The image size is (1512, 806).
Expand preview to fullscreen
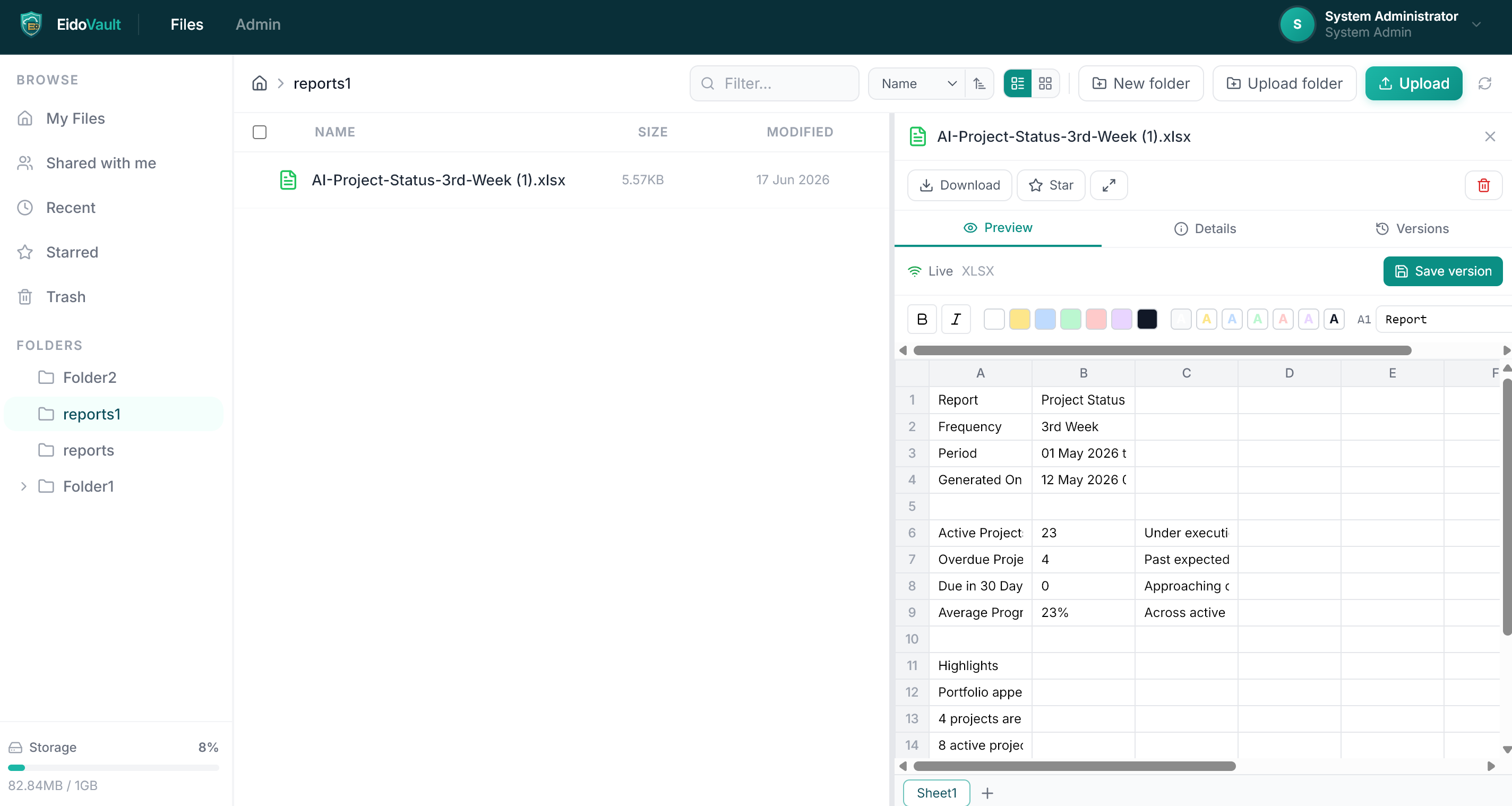(1109, 185)
